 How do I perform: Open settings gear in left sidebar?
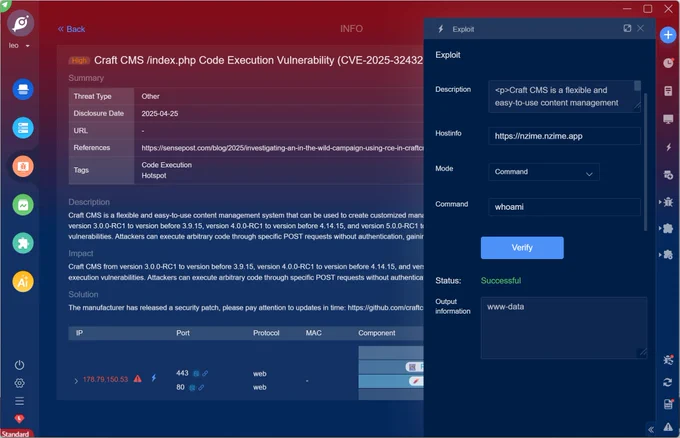coord(20,383)
